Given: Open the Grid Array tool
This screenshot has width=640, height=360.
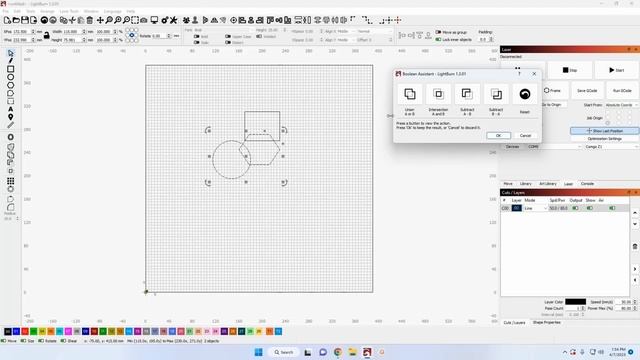Looking at the screenshot, I should coord(11,181).
